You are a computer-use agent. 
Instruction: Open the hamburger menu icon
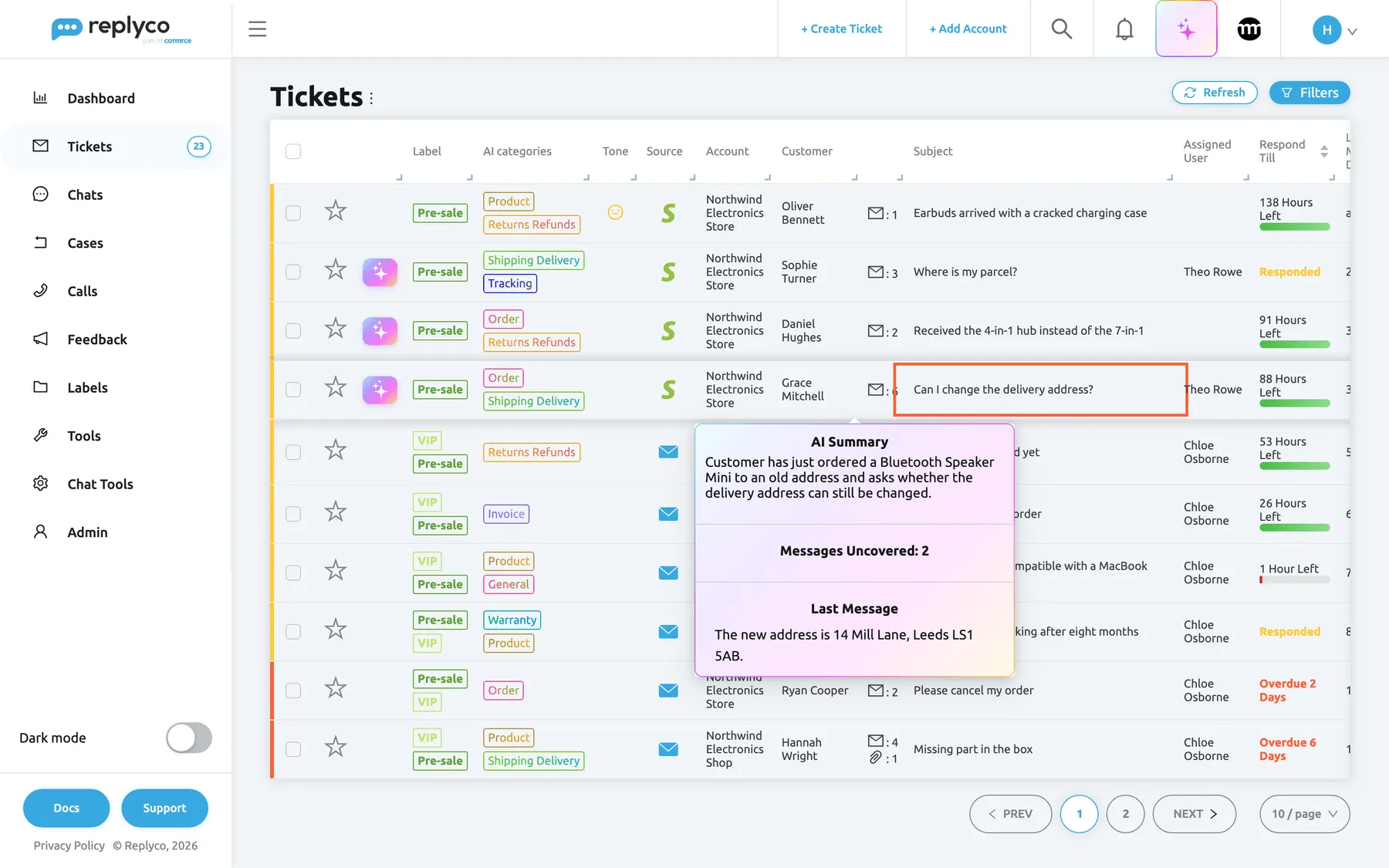point(257,29)
